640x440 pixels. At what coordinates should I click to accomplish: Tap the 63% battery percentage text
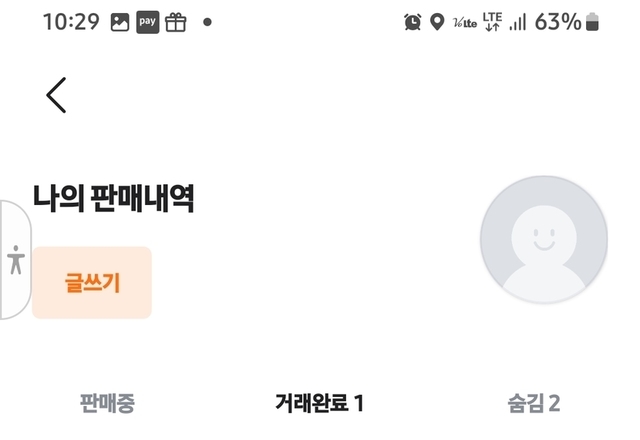(x=558, y=22)
